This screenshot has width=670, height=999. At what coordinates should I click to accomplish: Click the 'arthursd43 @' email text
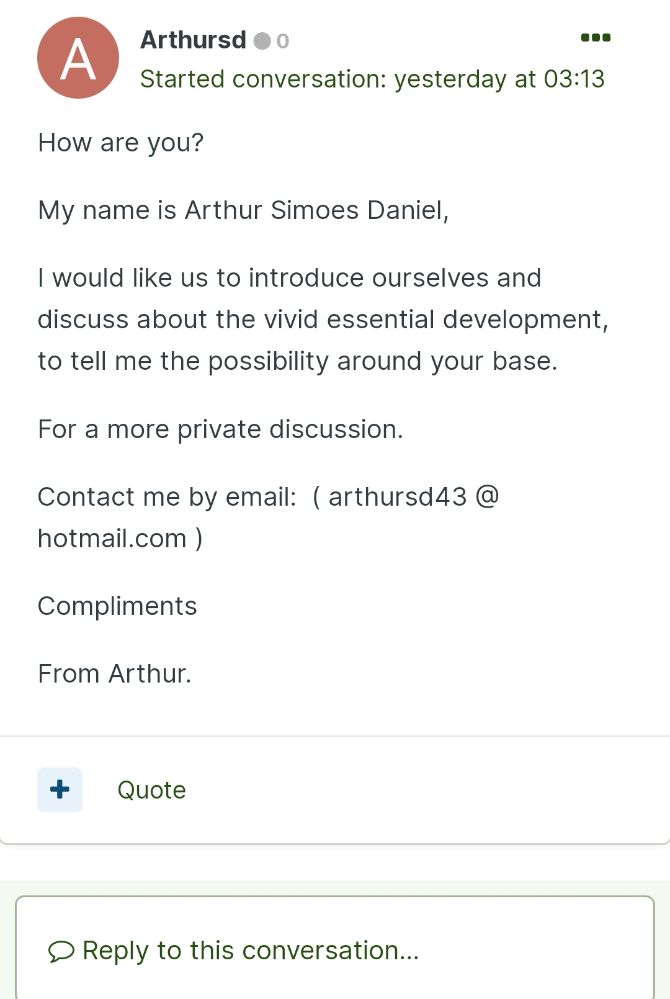[x=413, y=497]
